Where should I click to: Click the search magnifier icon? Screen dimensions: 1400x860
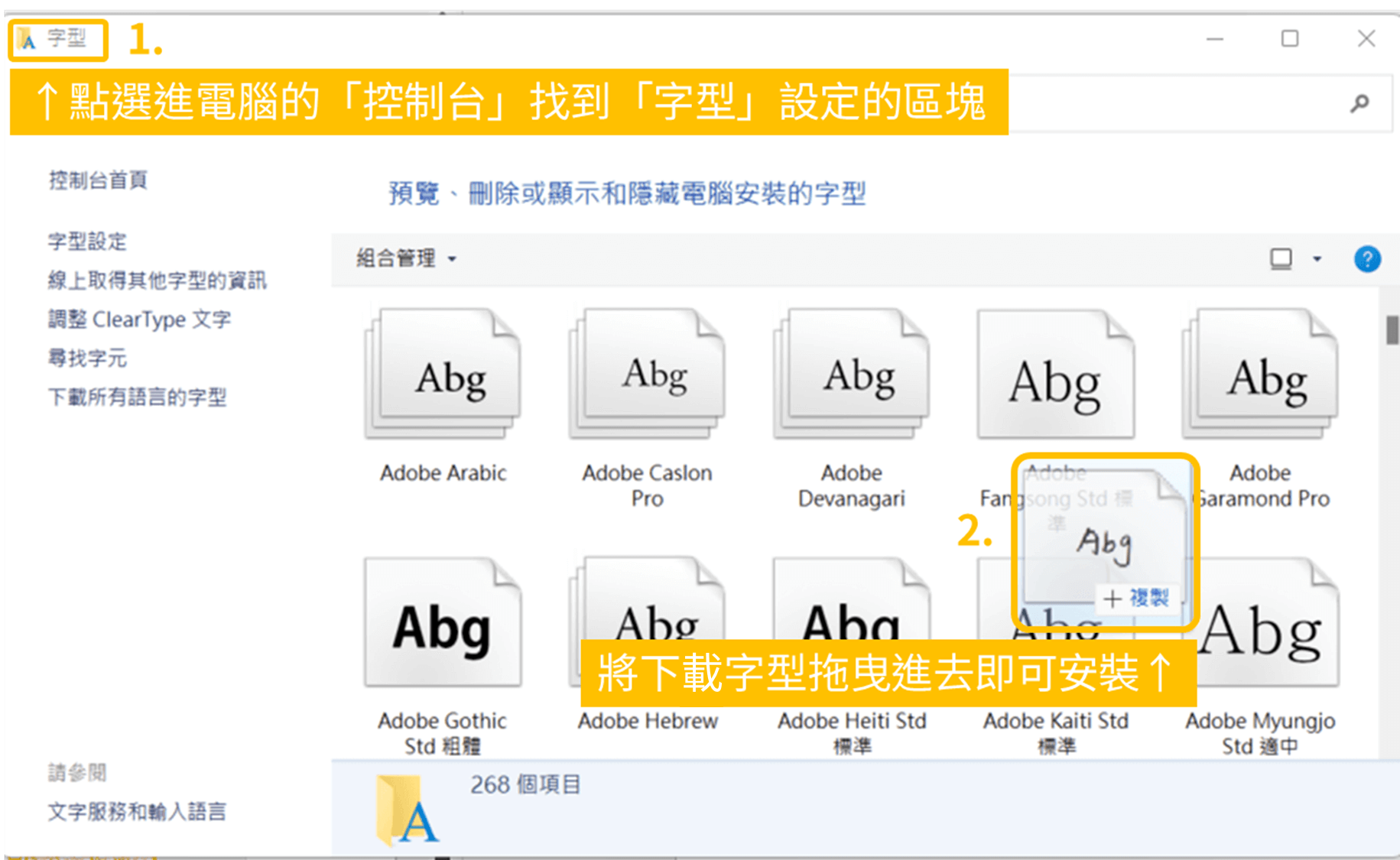point(1360,103)
